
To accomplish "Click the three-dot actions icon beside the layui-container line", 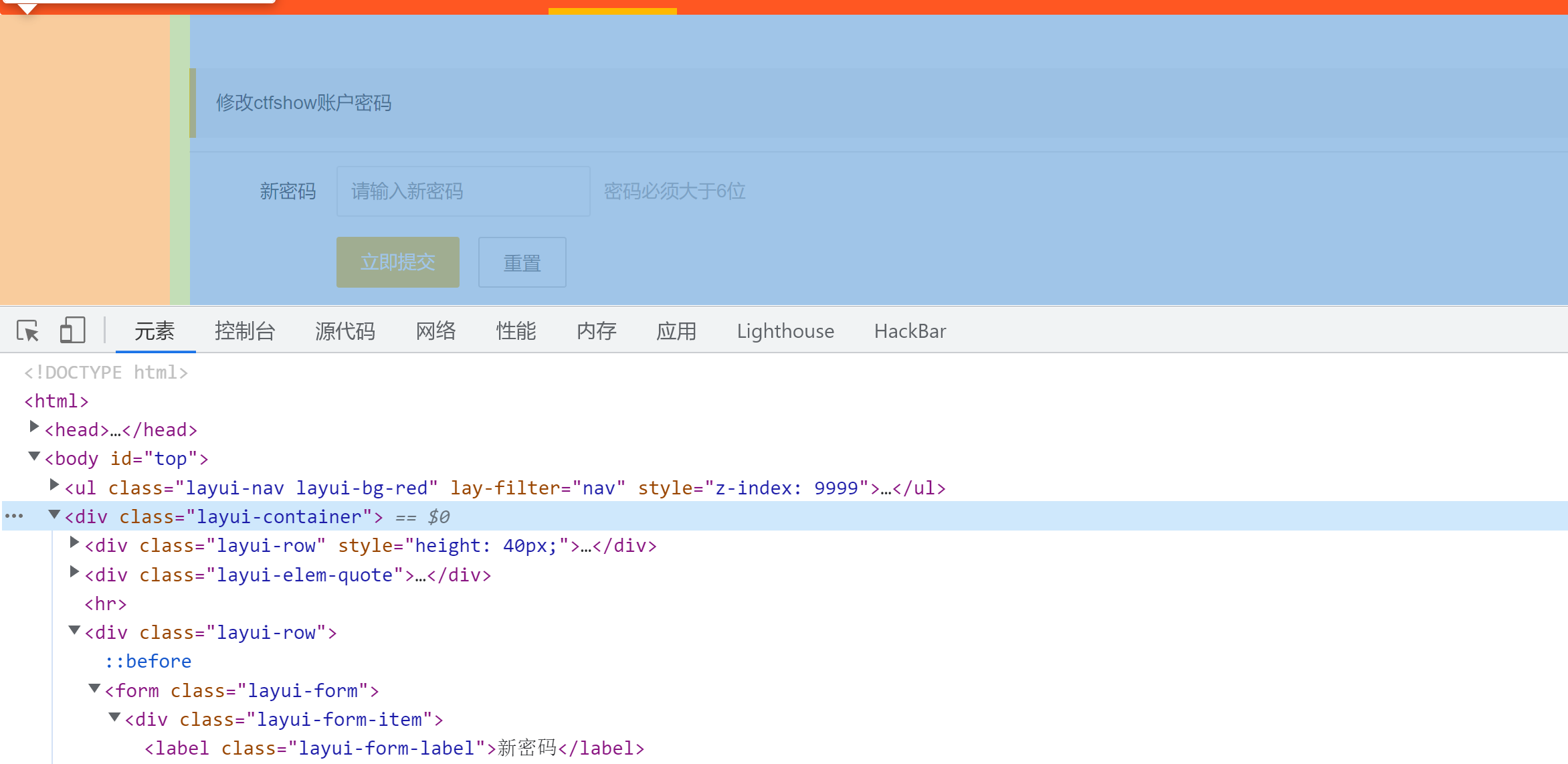I will point(14,516).
